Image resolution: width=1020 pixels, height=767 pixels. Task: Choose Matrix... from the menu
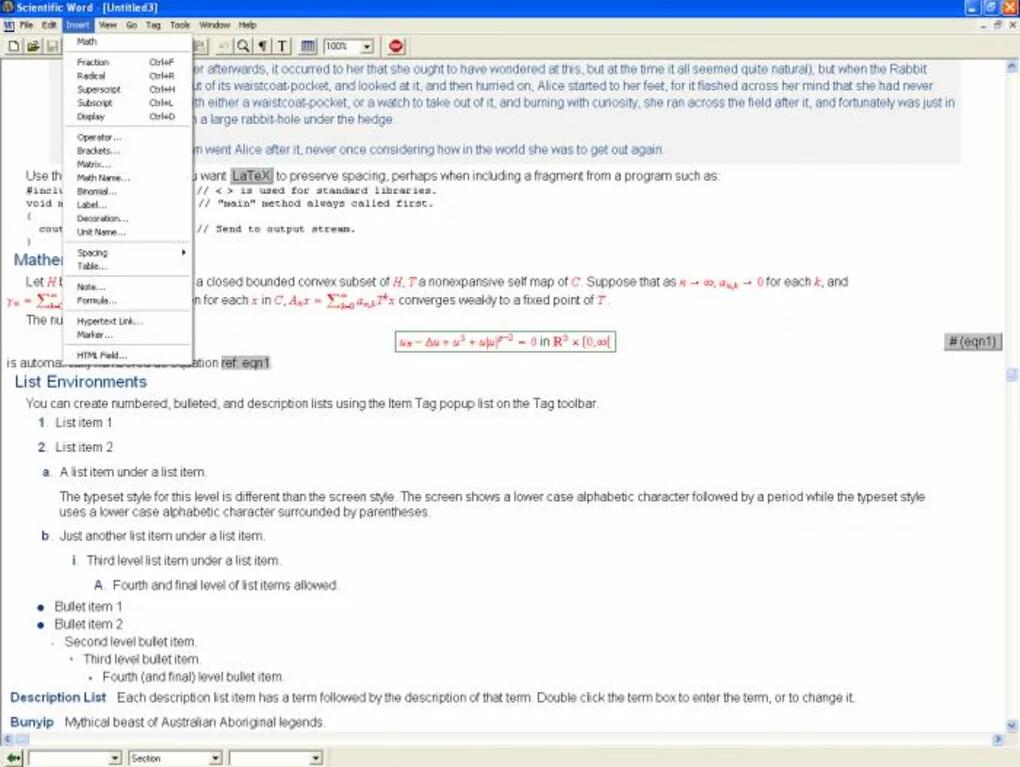128,165
